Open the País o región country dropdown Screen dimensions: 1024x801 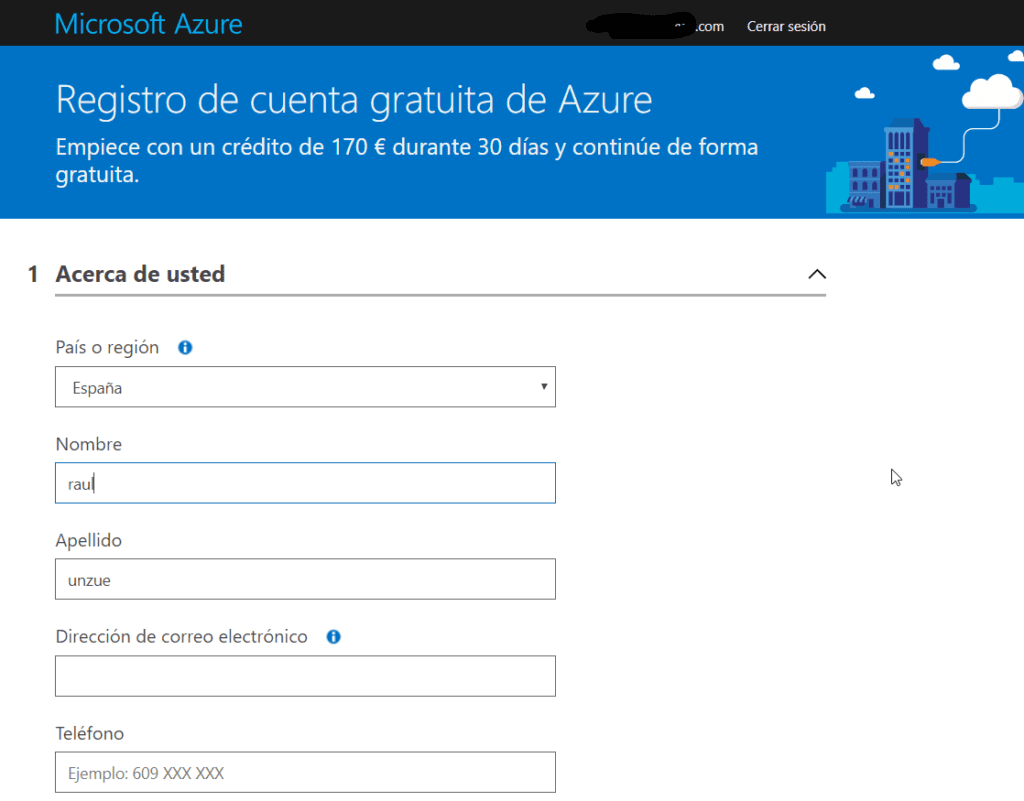pyautogui.click(x=305, y=387)
